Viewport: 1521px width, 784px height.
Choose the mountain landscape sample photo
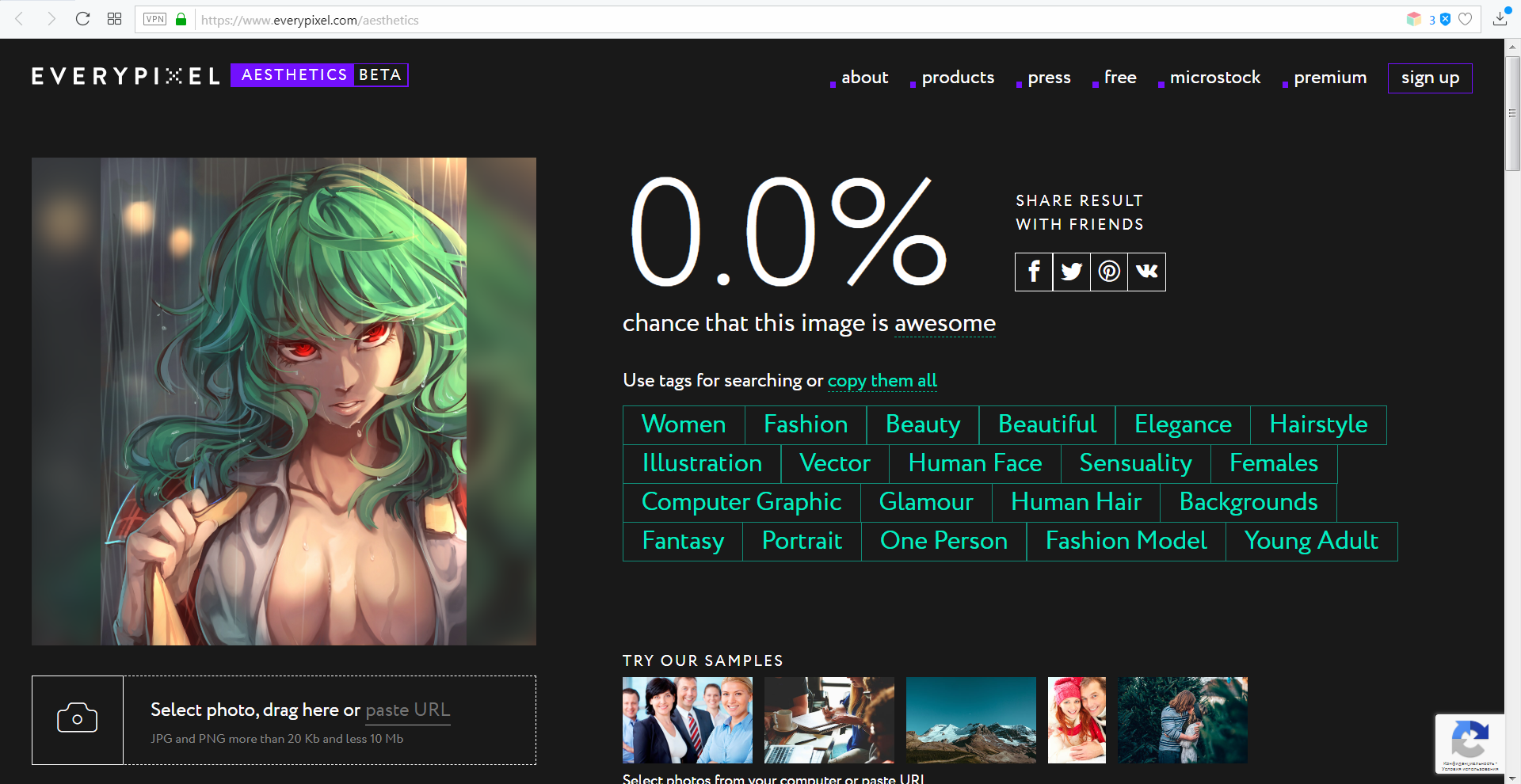pyautogui.click(x=971, y=720)
